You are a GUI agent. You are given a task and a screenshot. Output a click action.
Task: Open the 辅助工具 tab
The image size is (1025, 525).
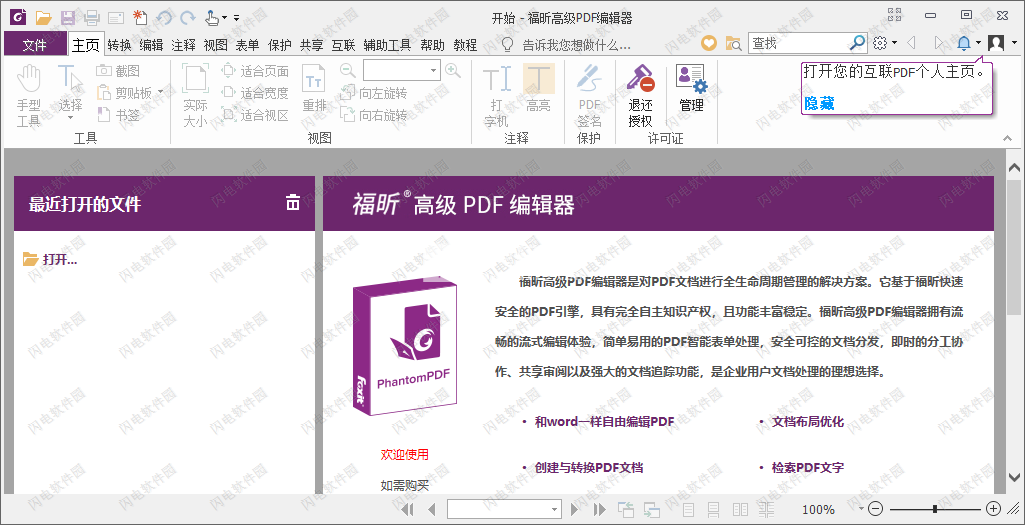pyautogui.click(x=387, y=44)
